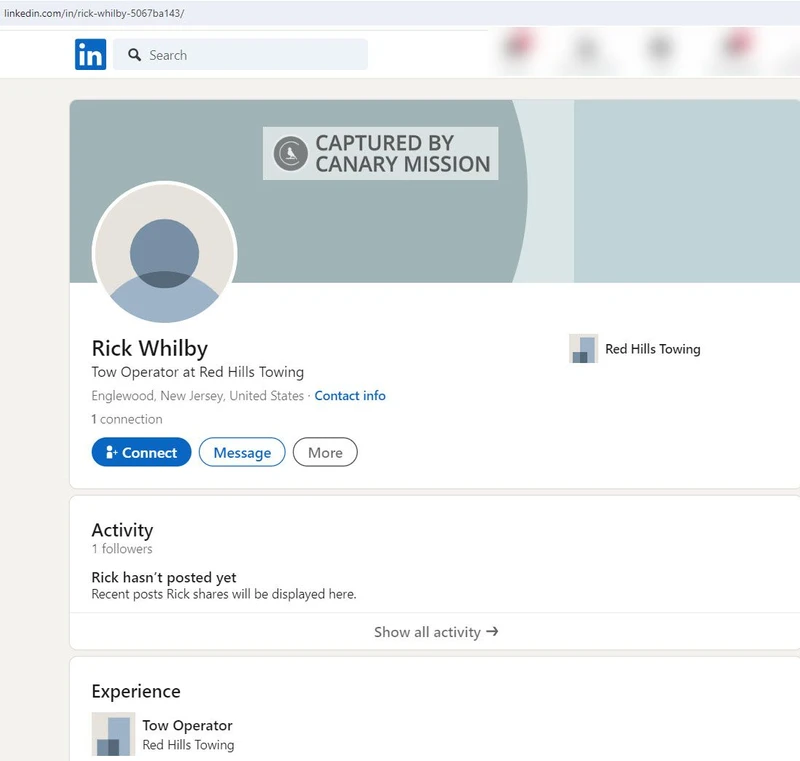Click the LinkedIn home logo
800x761 pixels.
click(x=90, y=54)
